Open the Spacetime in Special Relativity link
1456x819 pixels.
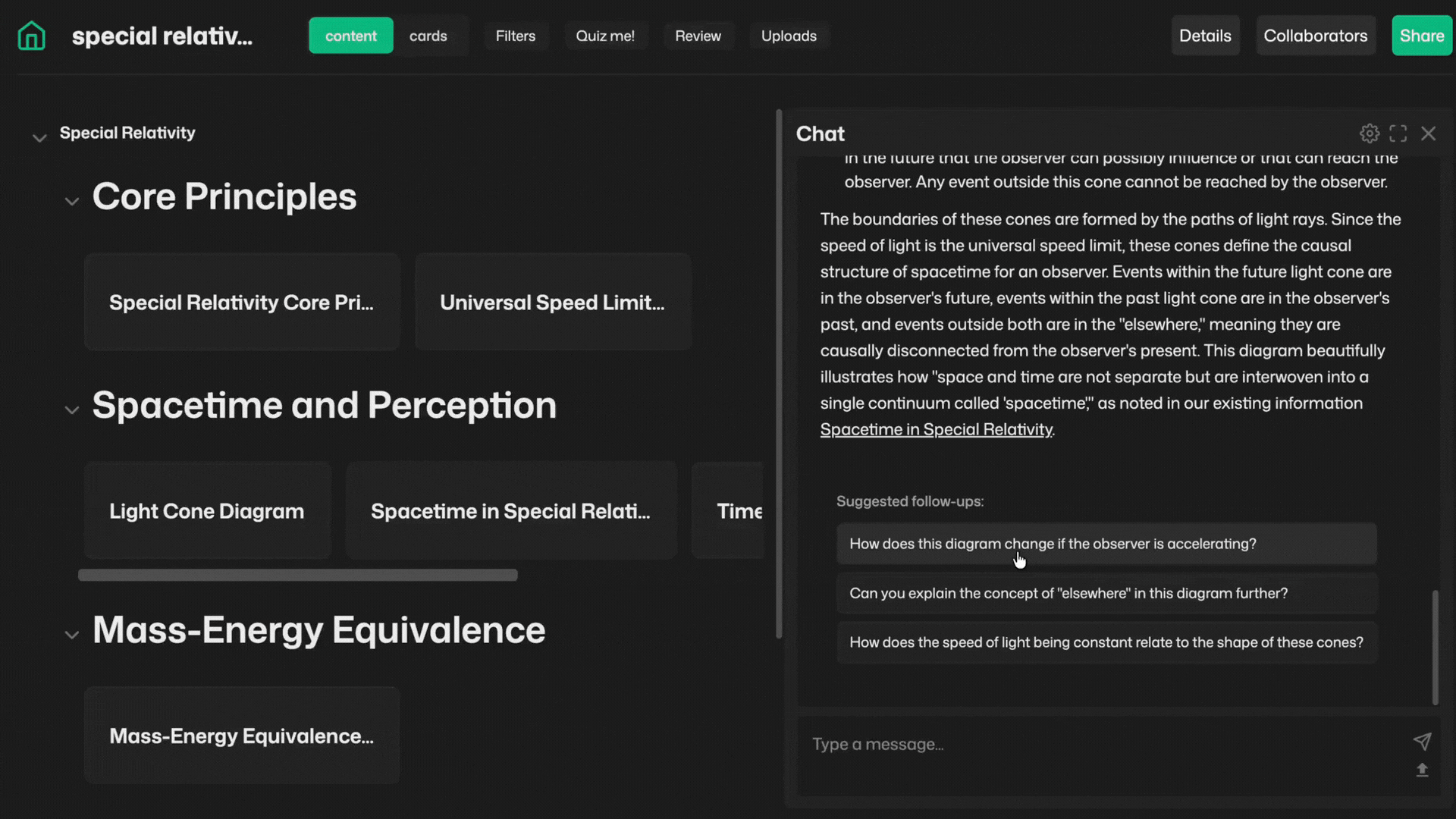[936, 429]
